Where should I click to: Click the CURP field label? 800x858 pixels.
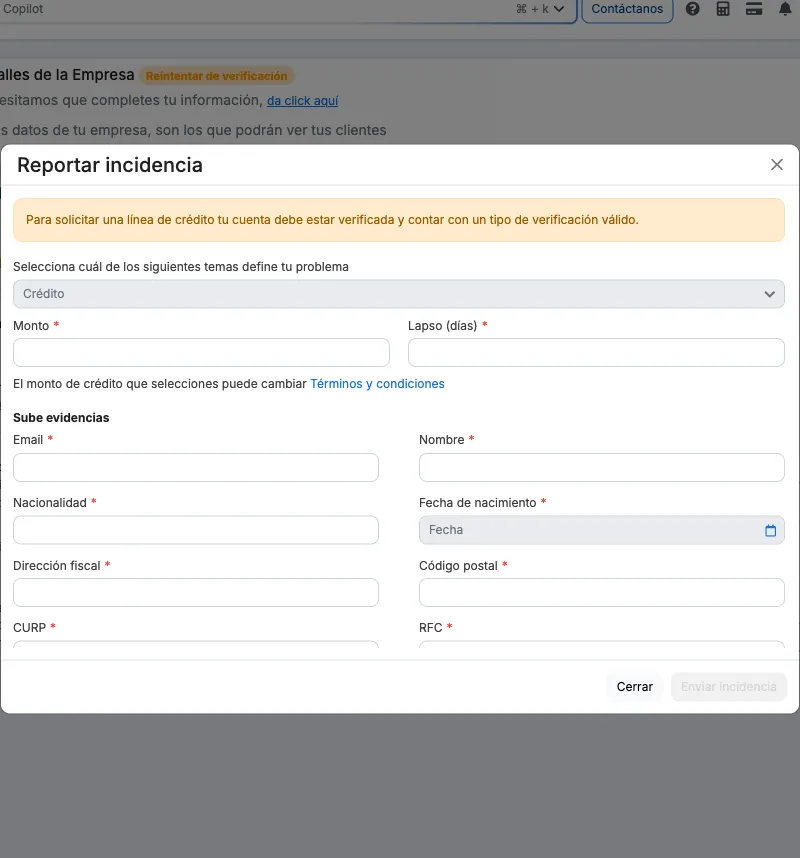(30, 628)
